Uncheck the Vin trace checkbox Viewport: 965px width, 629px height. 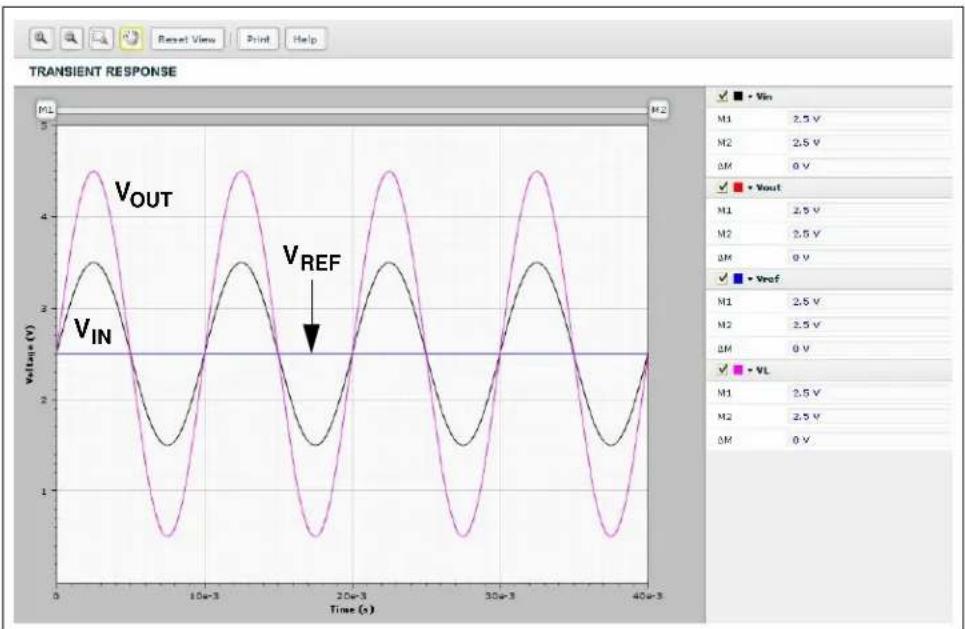coord(723,96)
